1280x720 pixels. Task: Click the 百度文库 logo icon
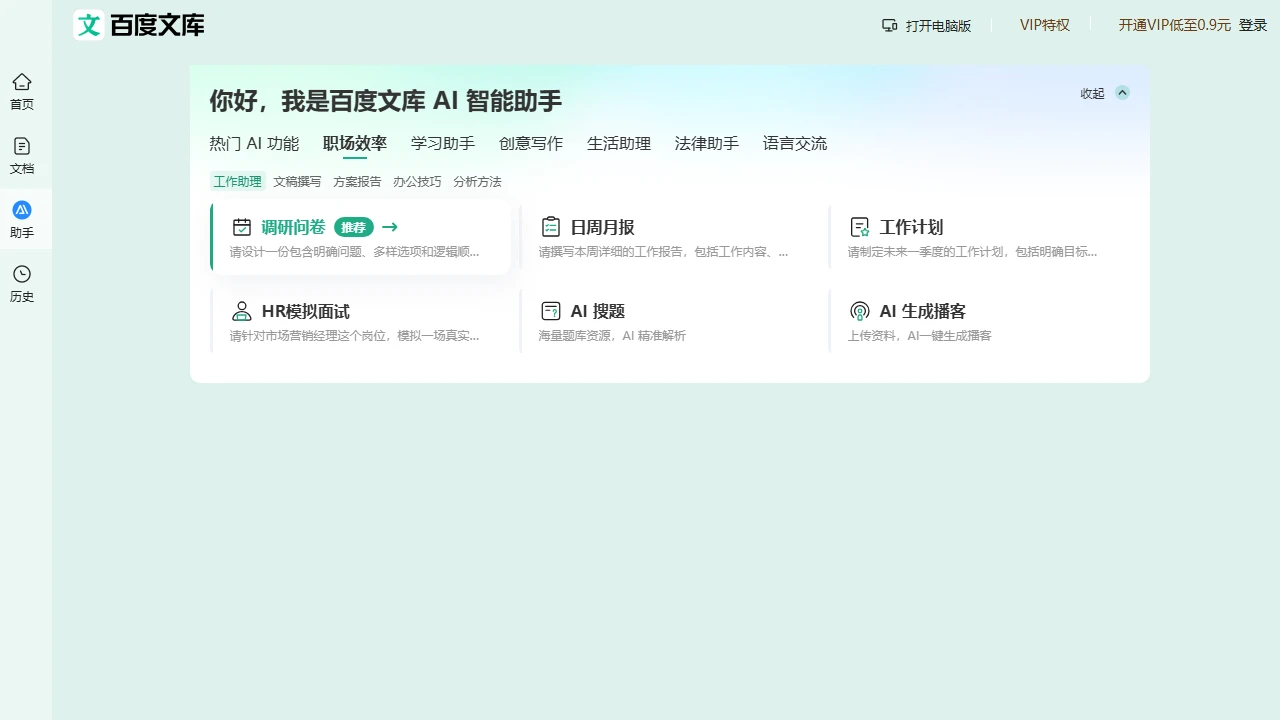[x=88, y=25]
